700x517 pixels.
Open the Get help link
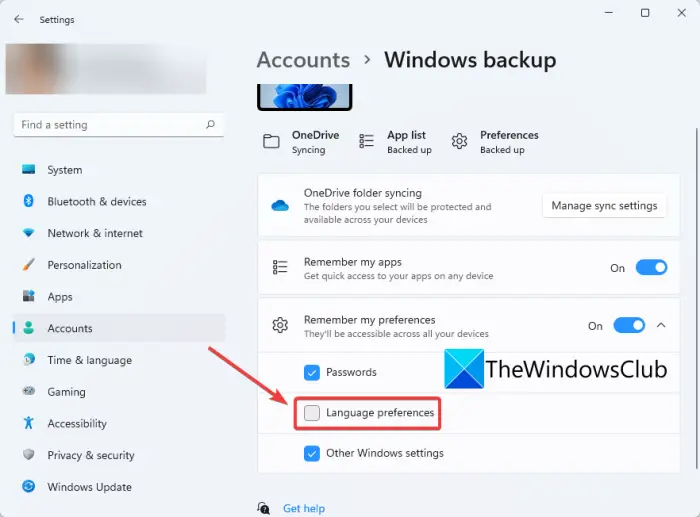(304, 508)
